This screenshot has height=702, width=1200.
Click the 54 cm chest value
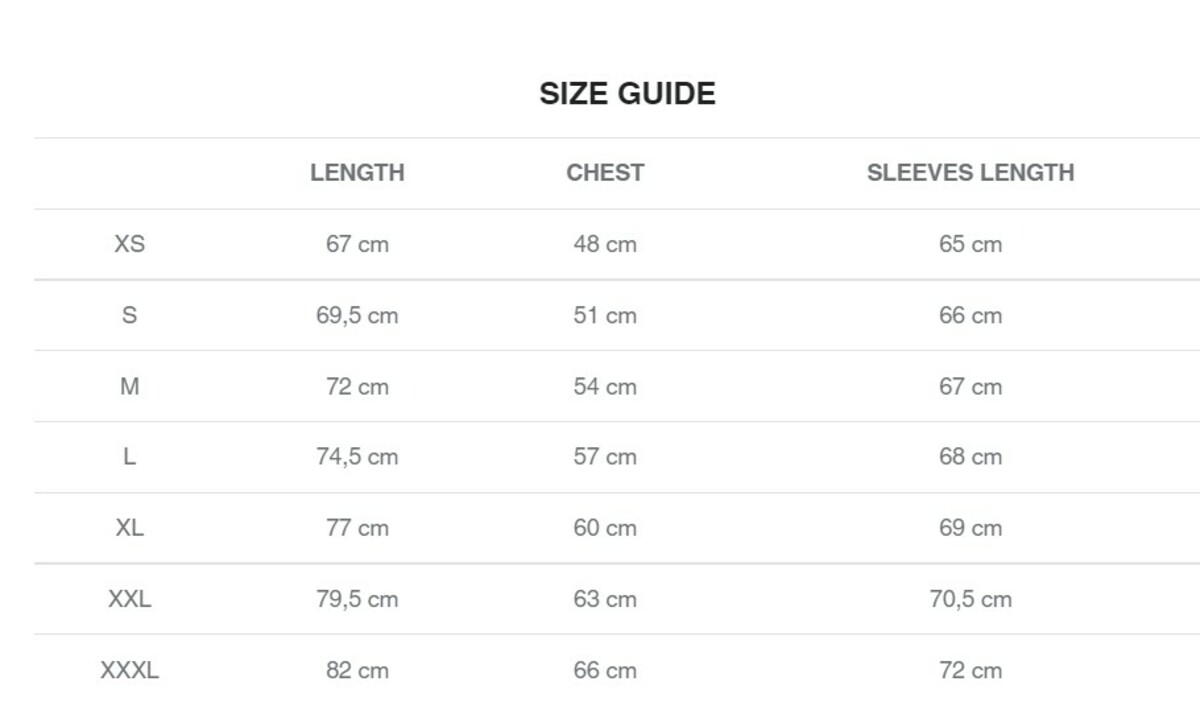click(x=605, y=386)
